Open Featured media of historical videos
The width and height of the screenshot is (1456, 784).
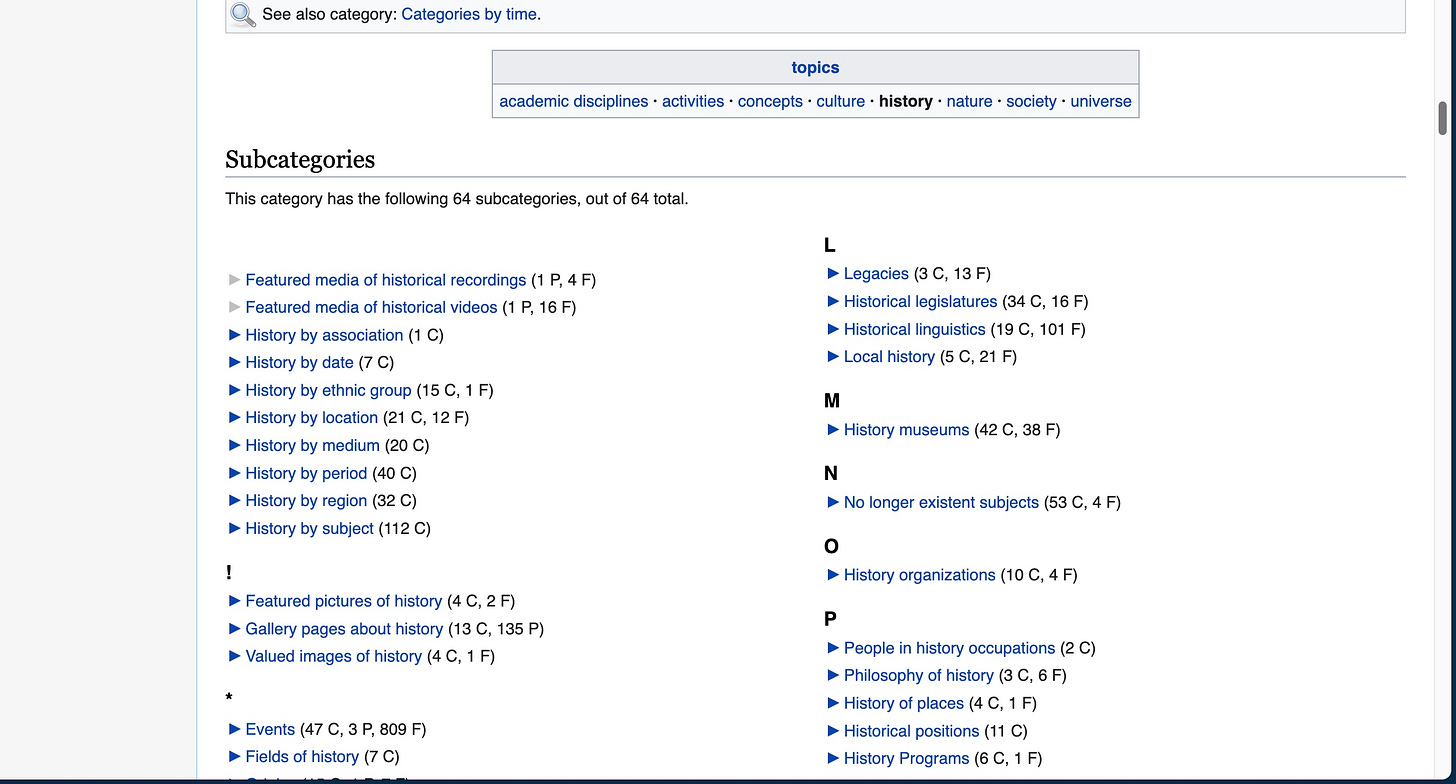(371, 307)
